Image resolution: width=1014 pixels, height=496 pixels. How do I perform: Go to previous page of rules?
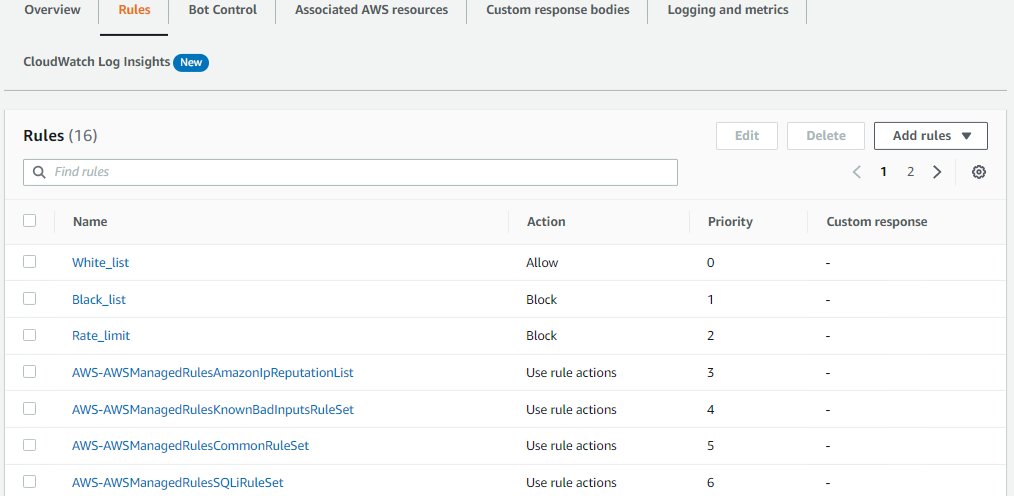coord(857,172)
